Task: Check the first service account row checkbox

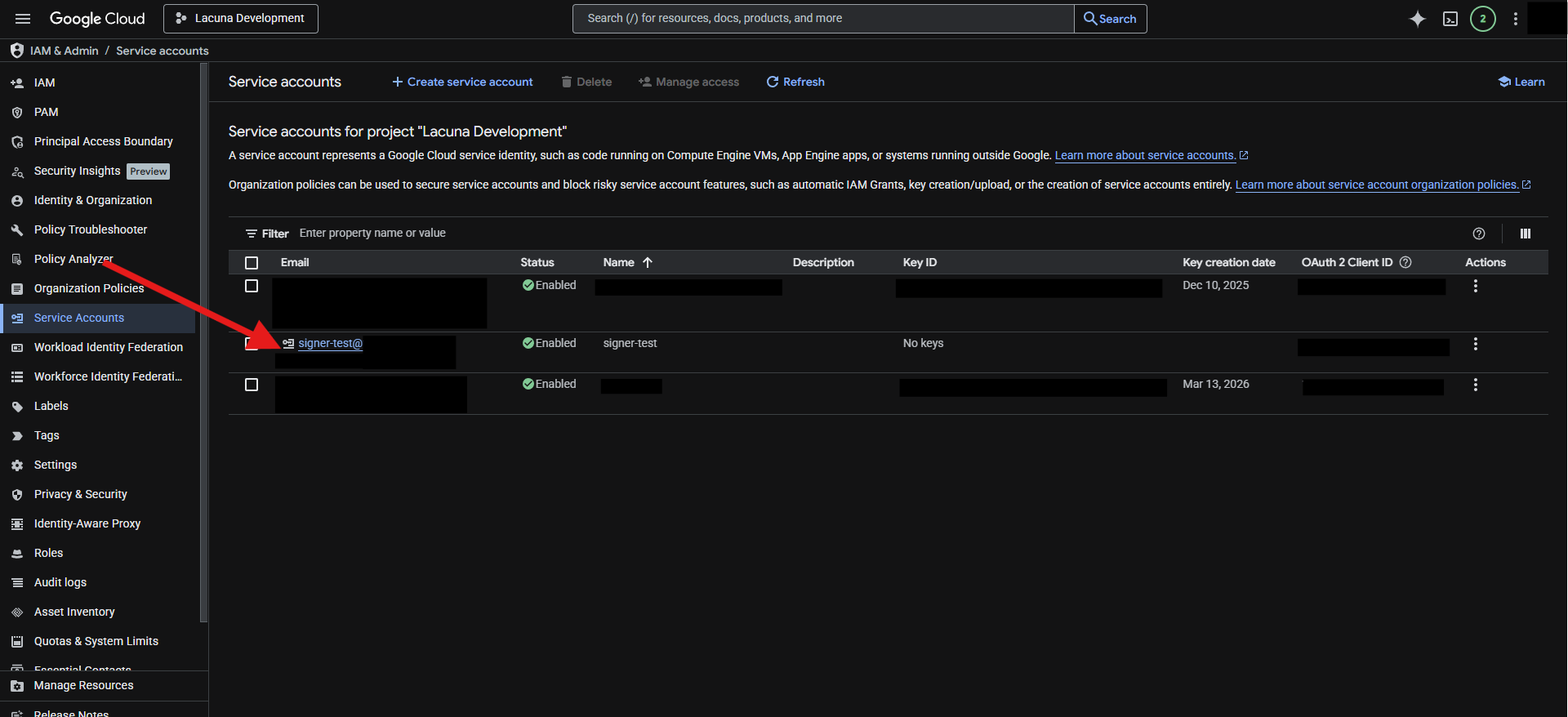Action: [x=252, y=286]
